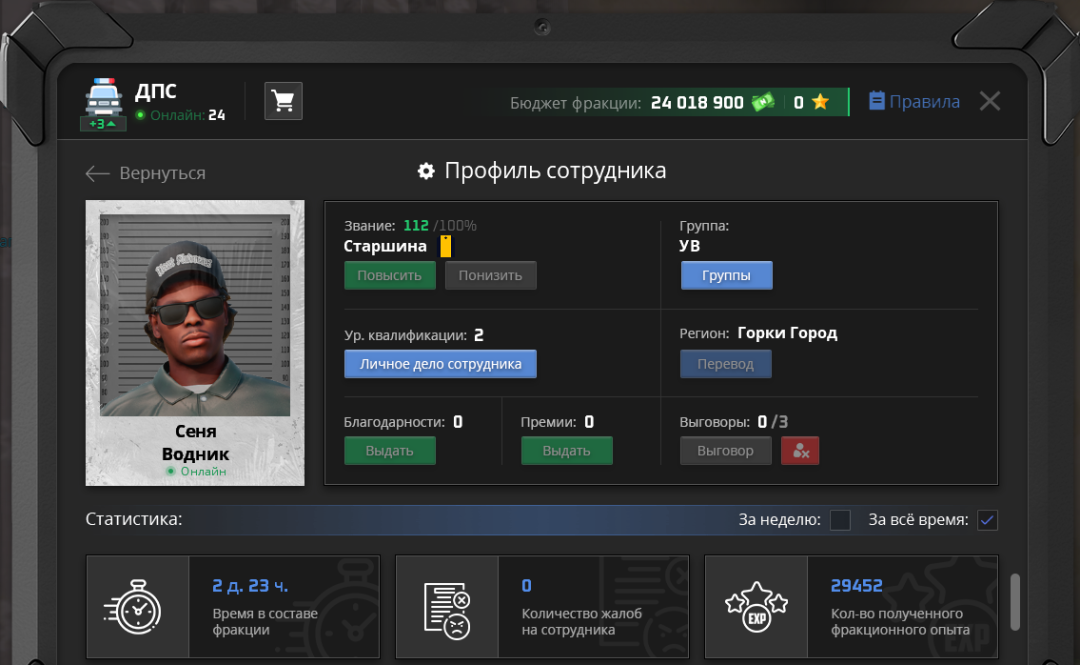Viewport: 1080px width, 665px height.
Task: Click the Выговоры: 0/3 counter
Action: [734, 422]
